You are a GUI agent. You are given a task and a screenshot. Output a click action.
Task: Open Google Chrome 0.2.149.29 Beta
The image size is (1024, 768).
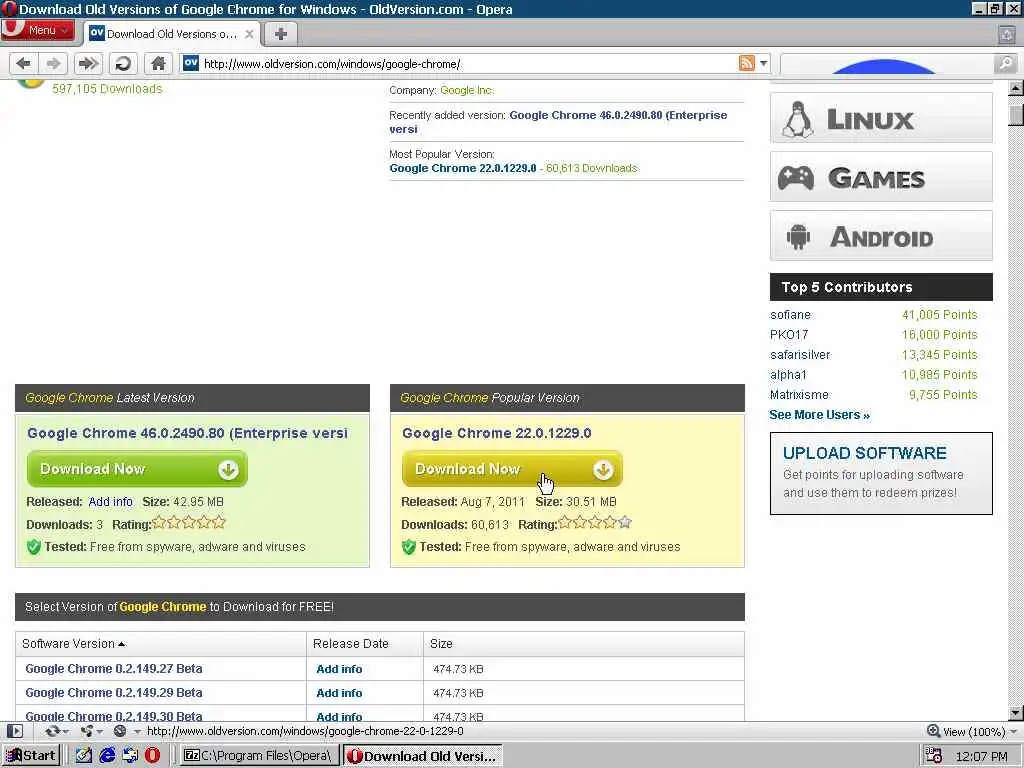click(x=114, y=692)
